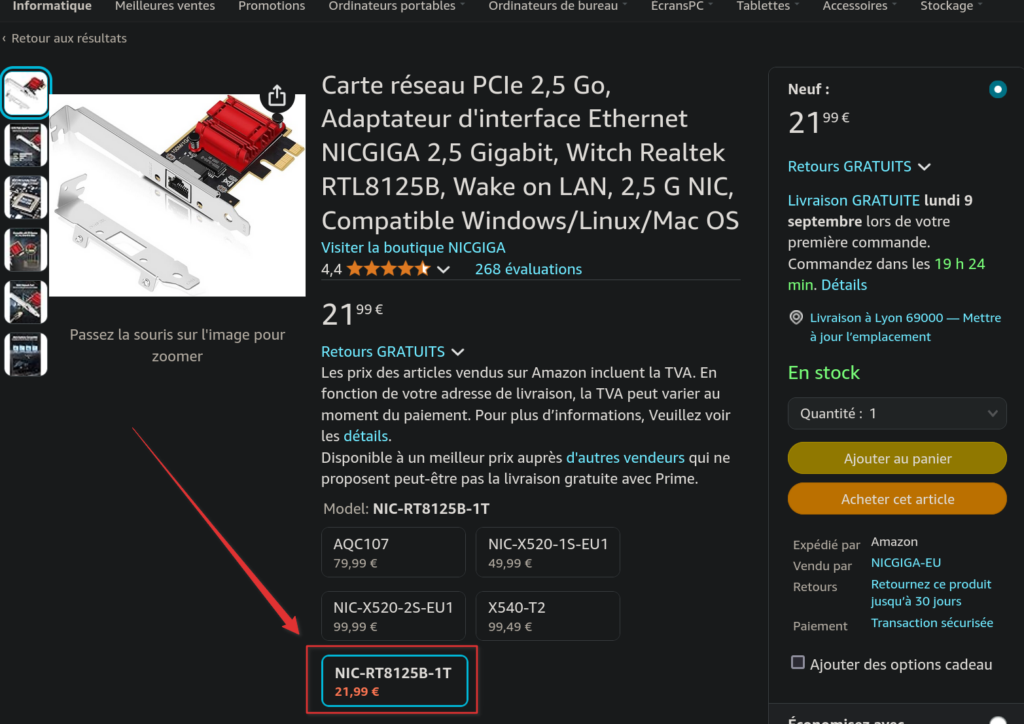This screenshot has width=1024, height=724.
Task: Visit the NICGIGA store link
Action: click(413, 247)
